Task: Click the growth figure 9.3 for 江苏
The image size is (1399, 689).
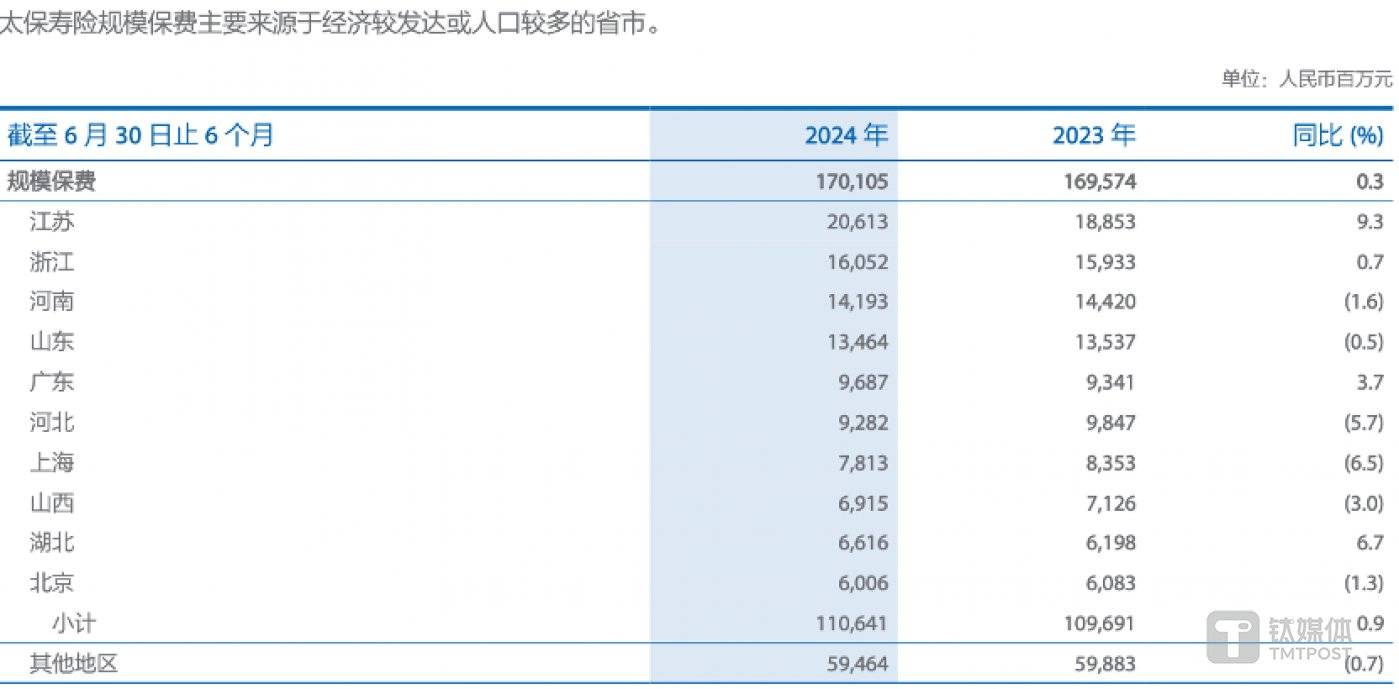Action: (1366, 221)
